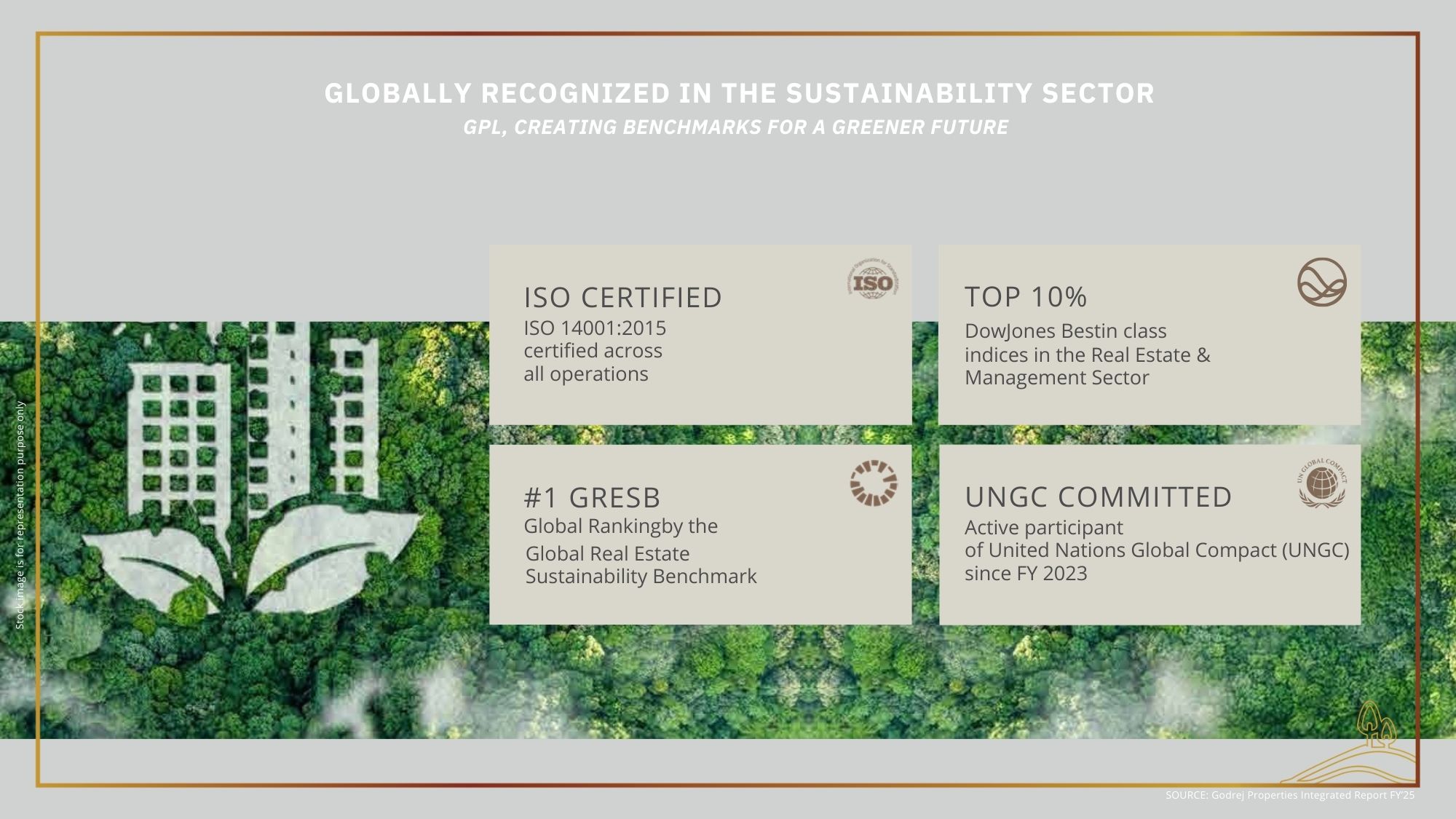Click the Godrej Properties source citation
The height and width of the screenshot is (819, 1456).
1289,795
